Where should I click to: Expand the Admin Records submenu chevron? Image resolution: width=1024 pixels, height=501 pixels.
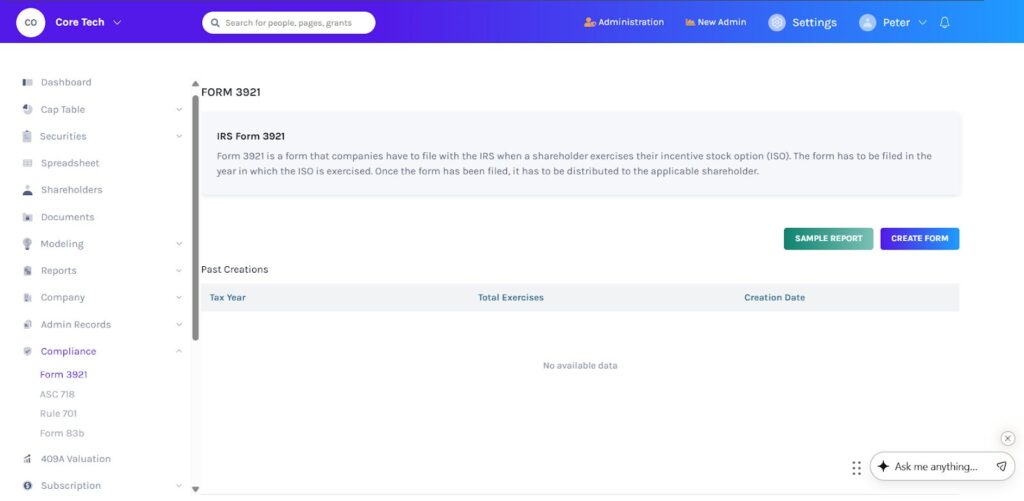click(179, 325)
